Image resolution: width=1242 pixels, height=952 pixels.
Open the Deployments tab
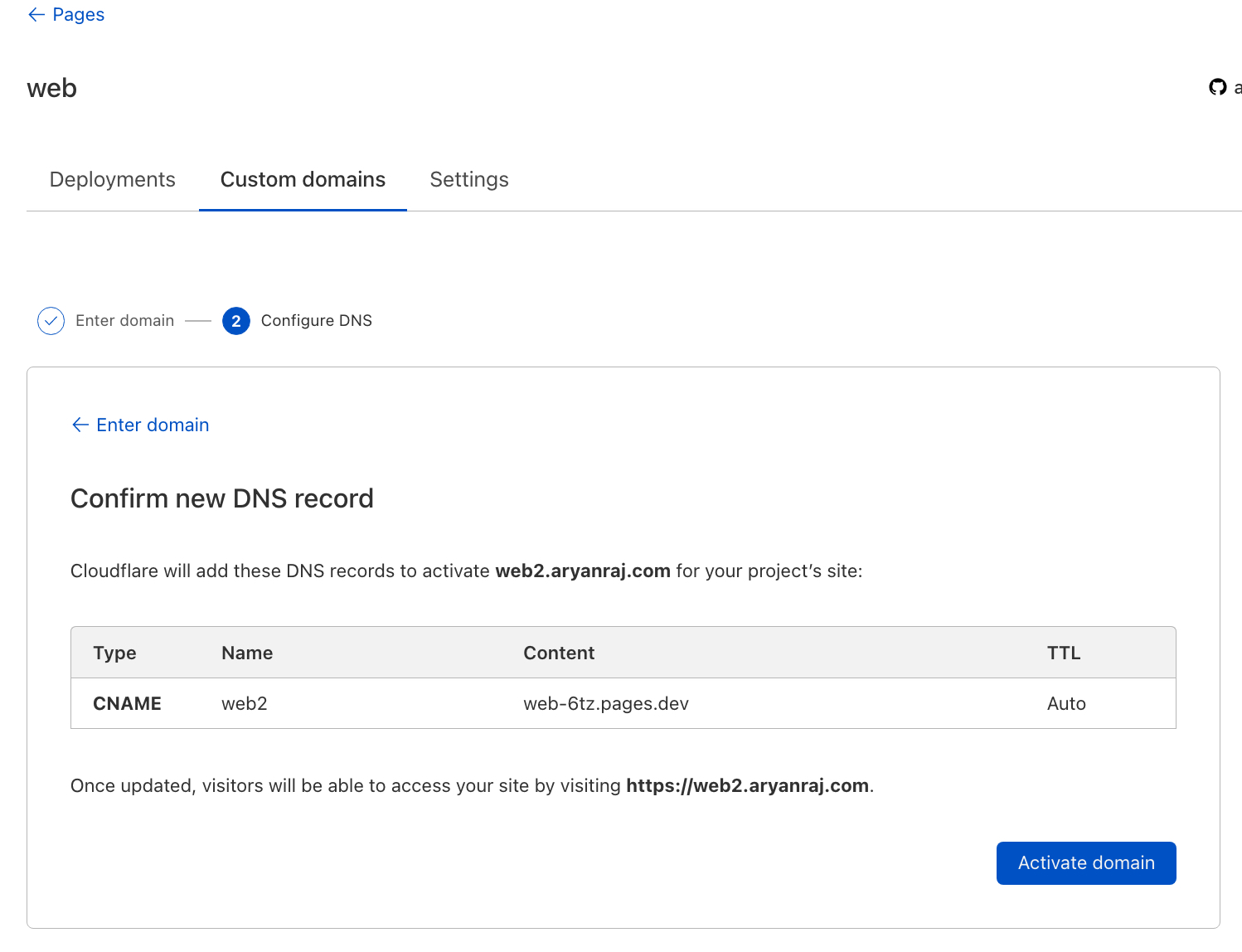tap(113, 180)
